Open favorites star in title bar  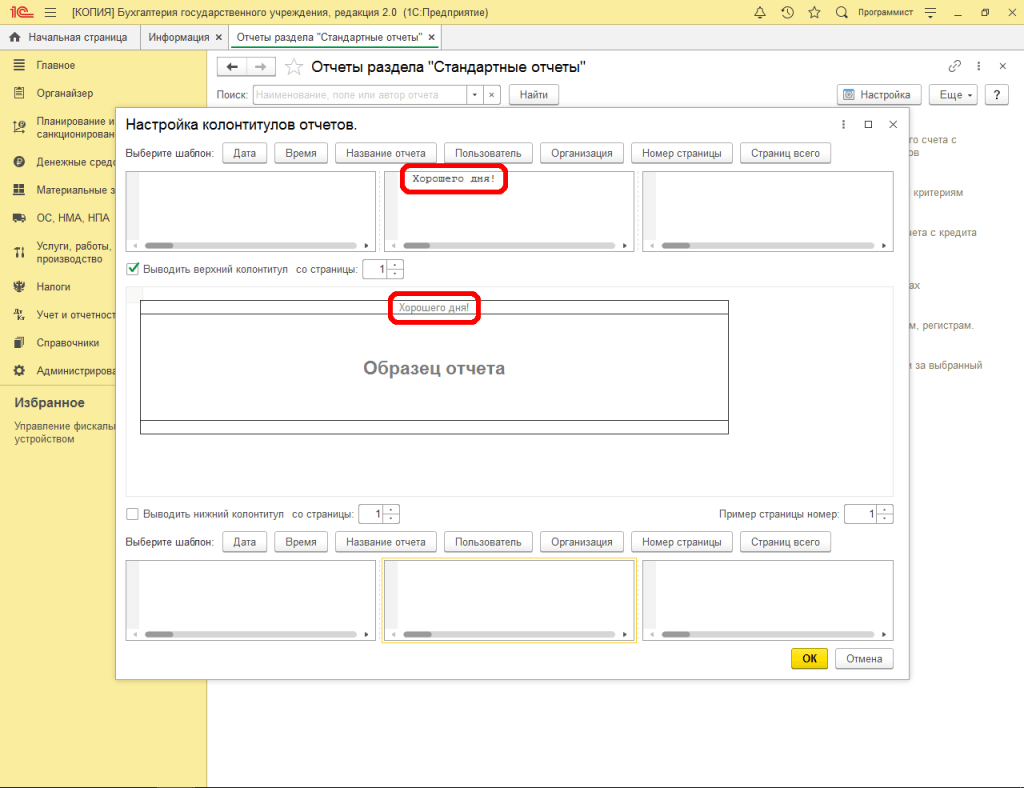pyautogui.click(x=814, y=13)
